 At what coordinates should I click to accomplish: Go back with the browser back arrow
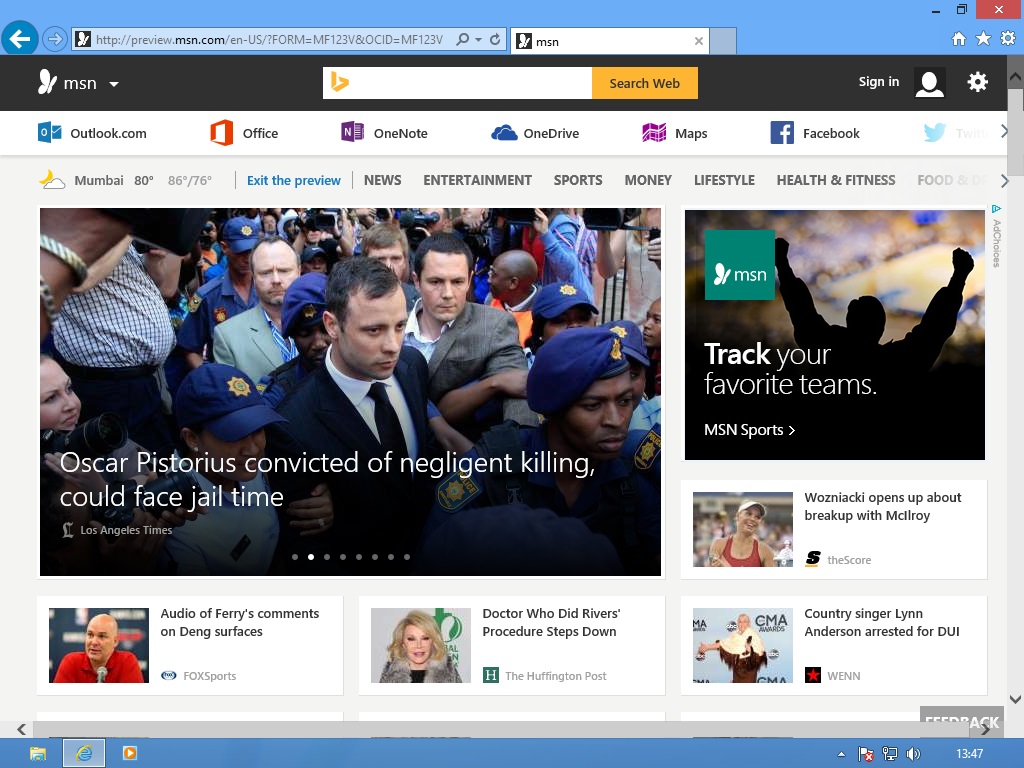(x=20, y=39)
